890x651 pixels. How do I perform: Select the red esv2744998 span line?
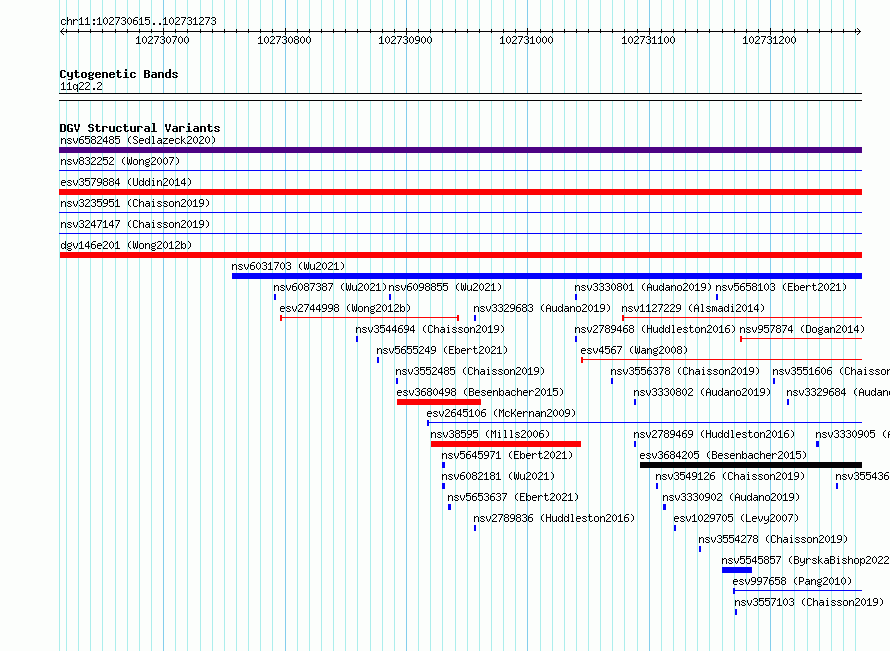pyautogui.click(x=370, y=318)
